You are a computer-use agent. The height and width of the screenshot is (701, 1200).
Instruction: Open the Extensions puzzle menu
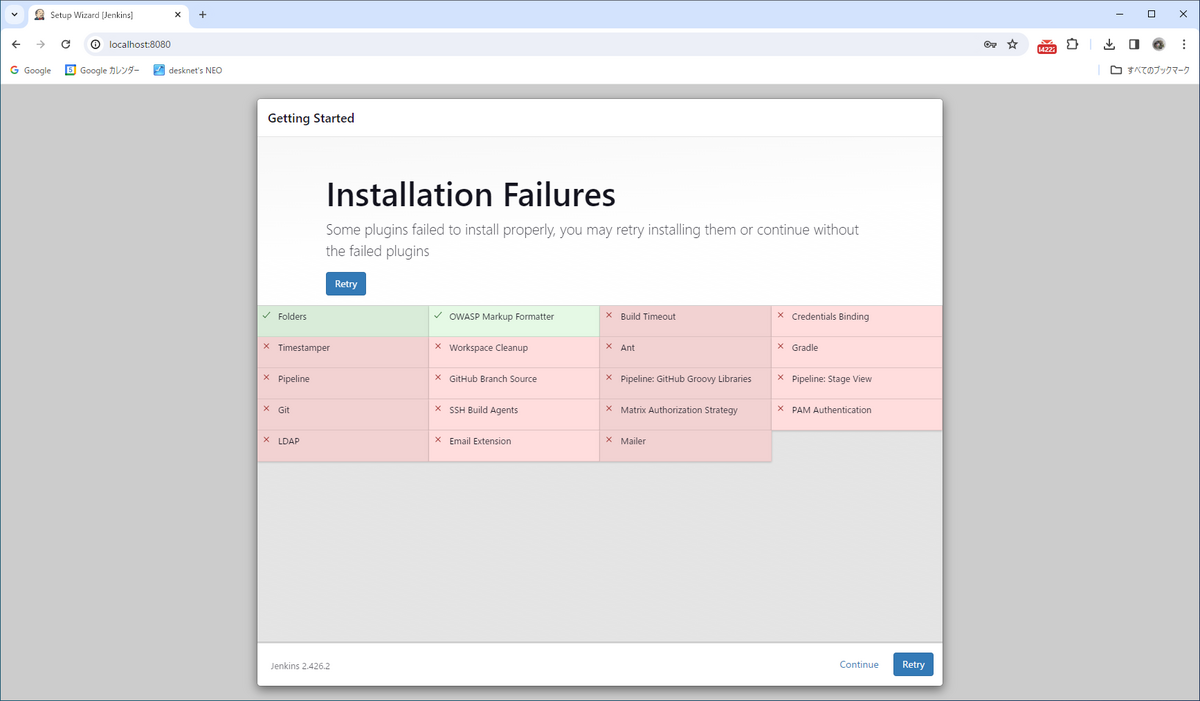1073,44
